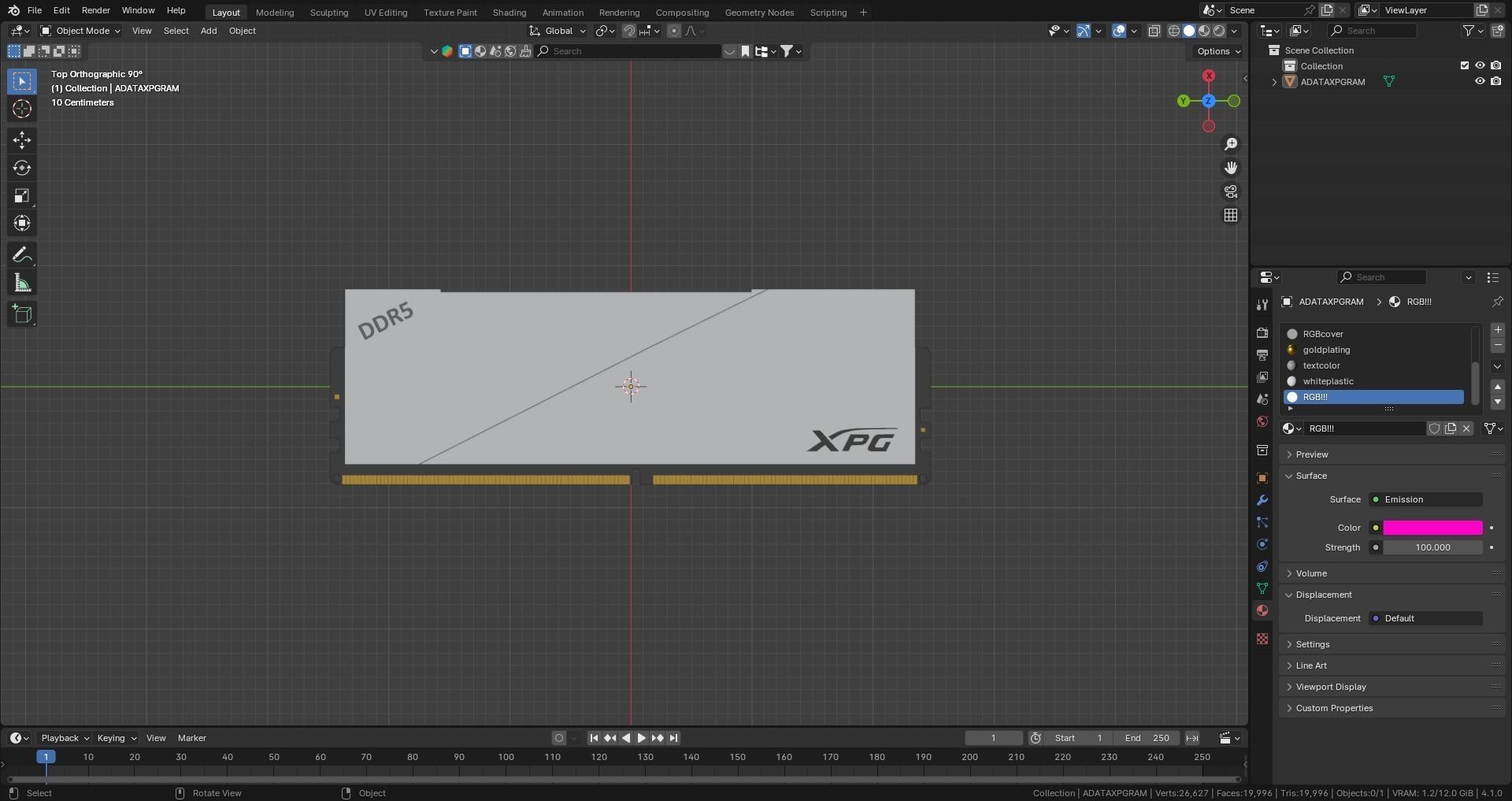1512x801 pixels.
Task: Activate the Transform tool
Action: 22,223
